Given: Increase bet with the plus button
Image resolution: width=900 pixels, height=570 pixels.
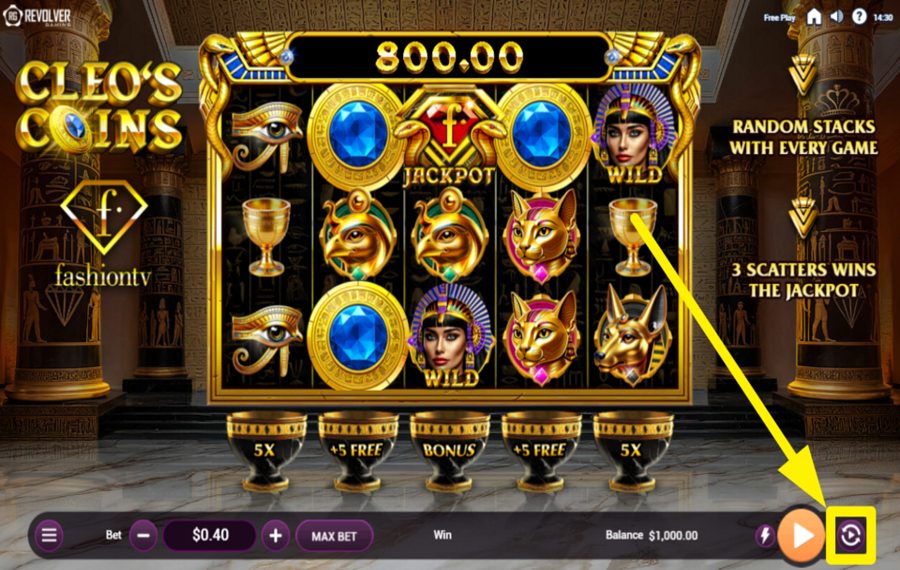Looking at the screenshot, I should pos(276,536).
